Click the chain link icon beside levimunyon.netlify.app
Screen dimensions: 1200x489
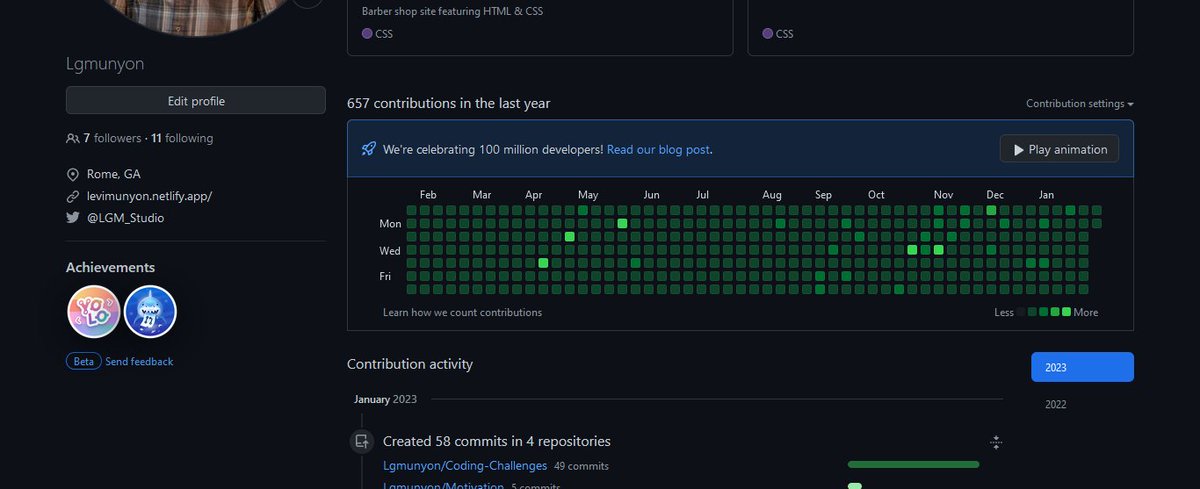click(72, 196)
